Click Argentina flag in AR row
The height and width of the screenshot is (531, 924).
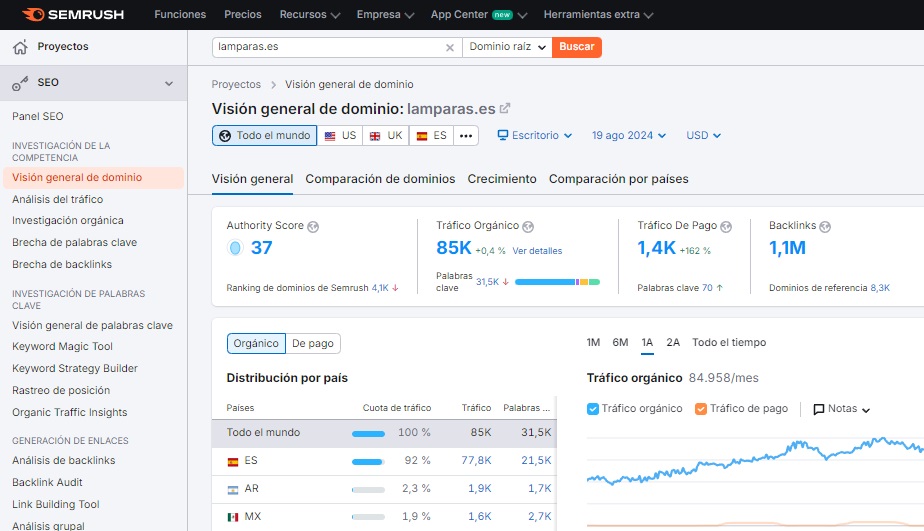click(x=233, y=490)
